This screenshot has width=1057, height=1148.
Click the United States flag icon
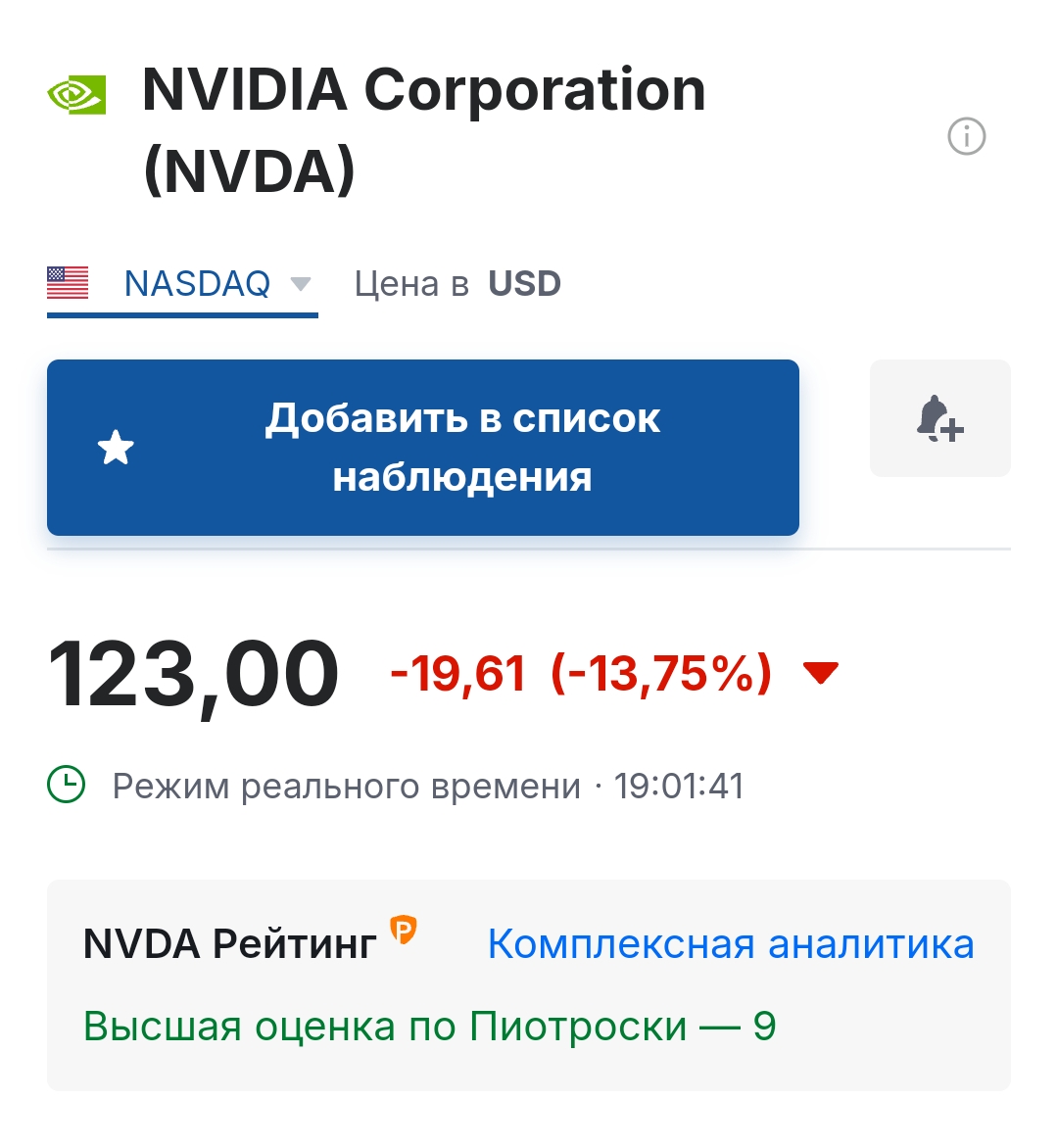(x=68, y=283)
